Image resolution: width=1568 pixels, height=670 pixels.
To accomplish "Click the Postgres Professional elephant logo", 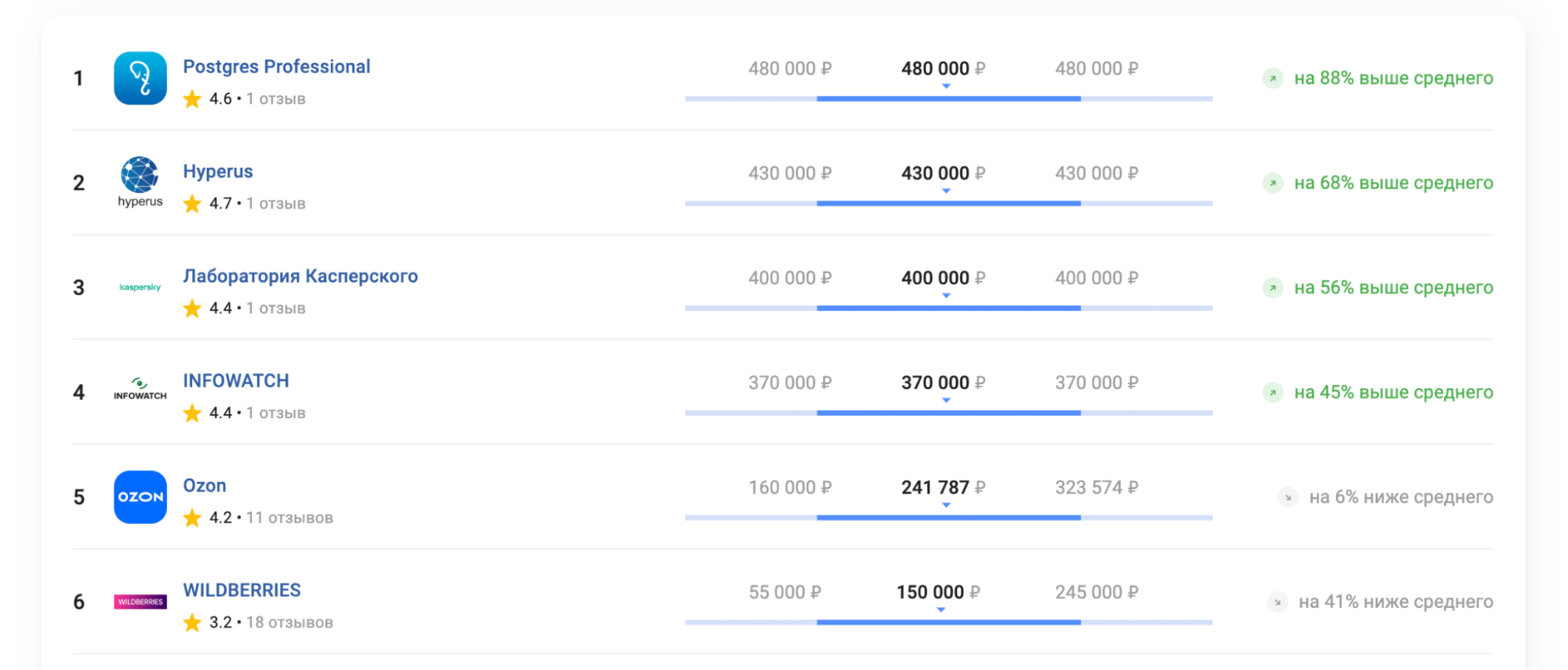I will pyautogui.click(x=140, y=78).
